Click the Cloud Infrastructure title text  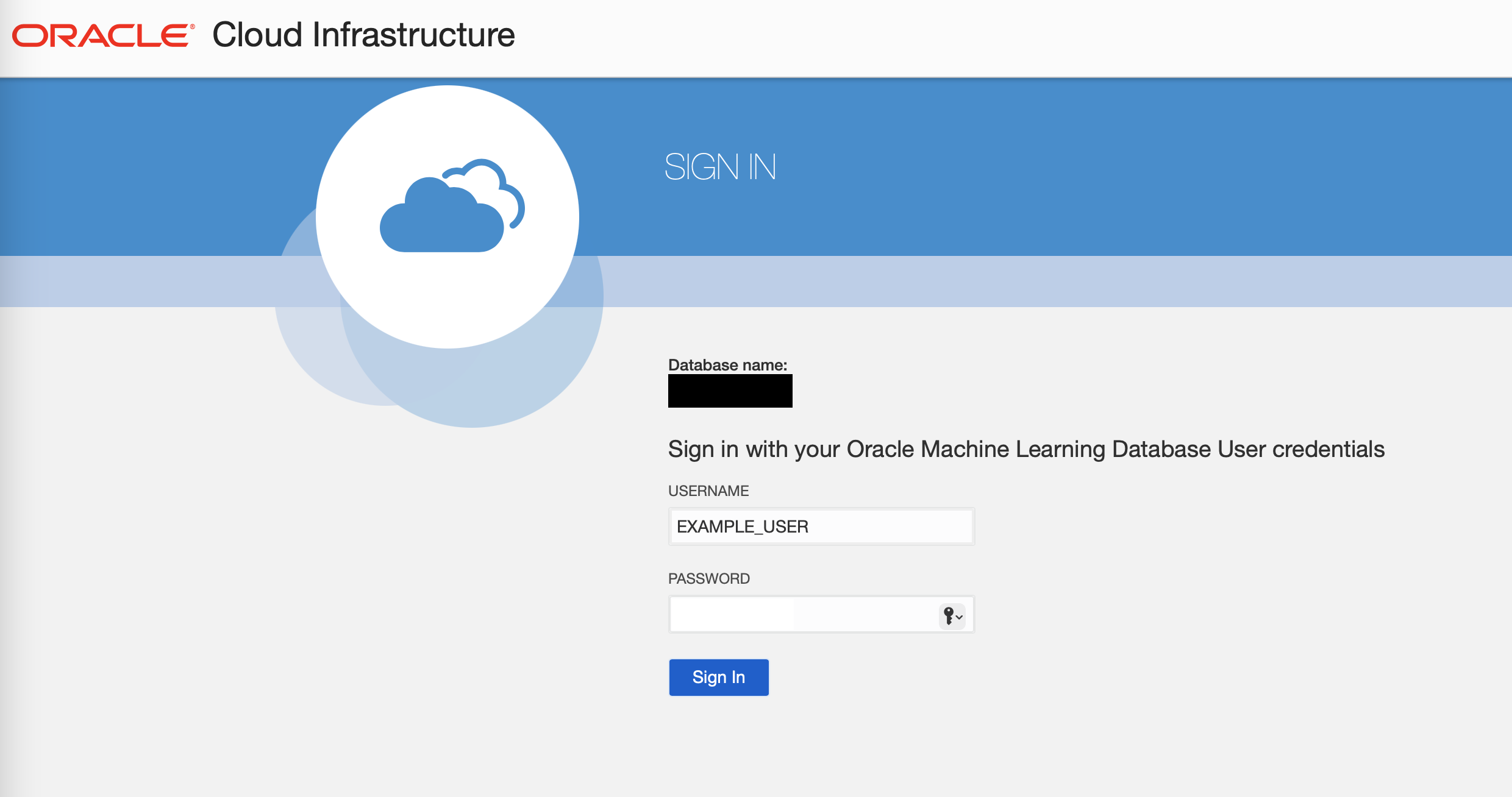point(363,35)
